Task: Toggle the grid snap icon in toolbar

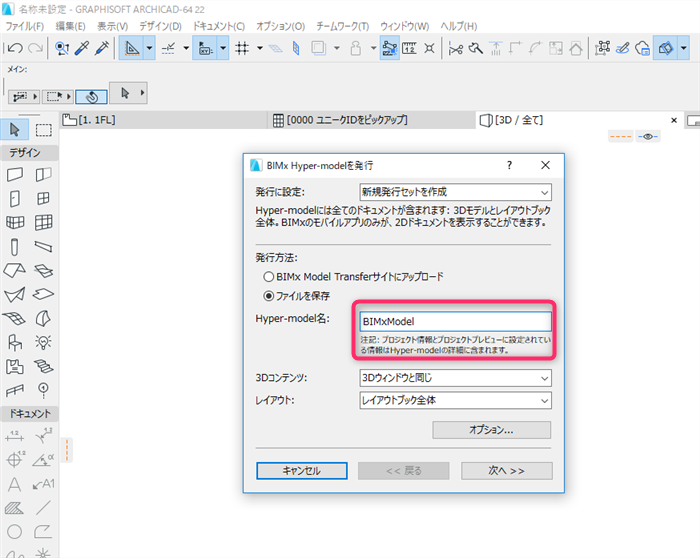Action: coord(242,48)
